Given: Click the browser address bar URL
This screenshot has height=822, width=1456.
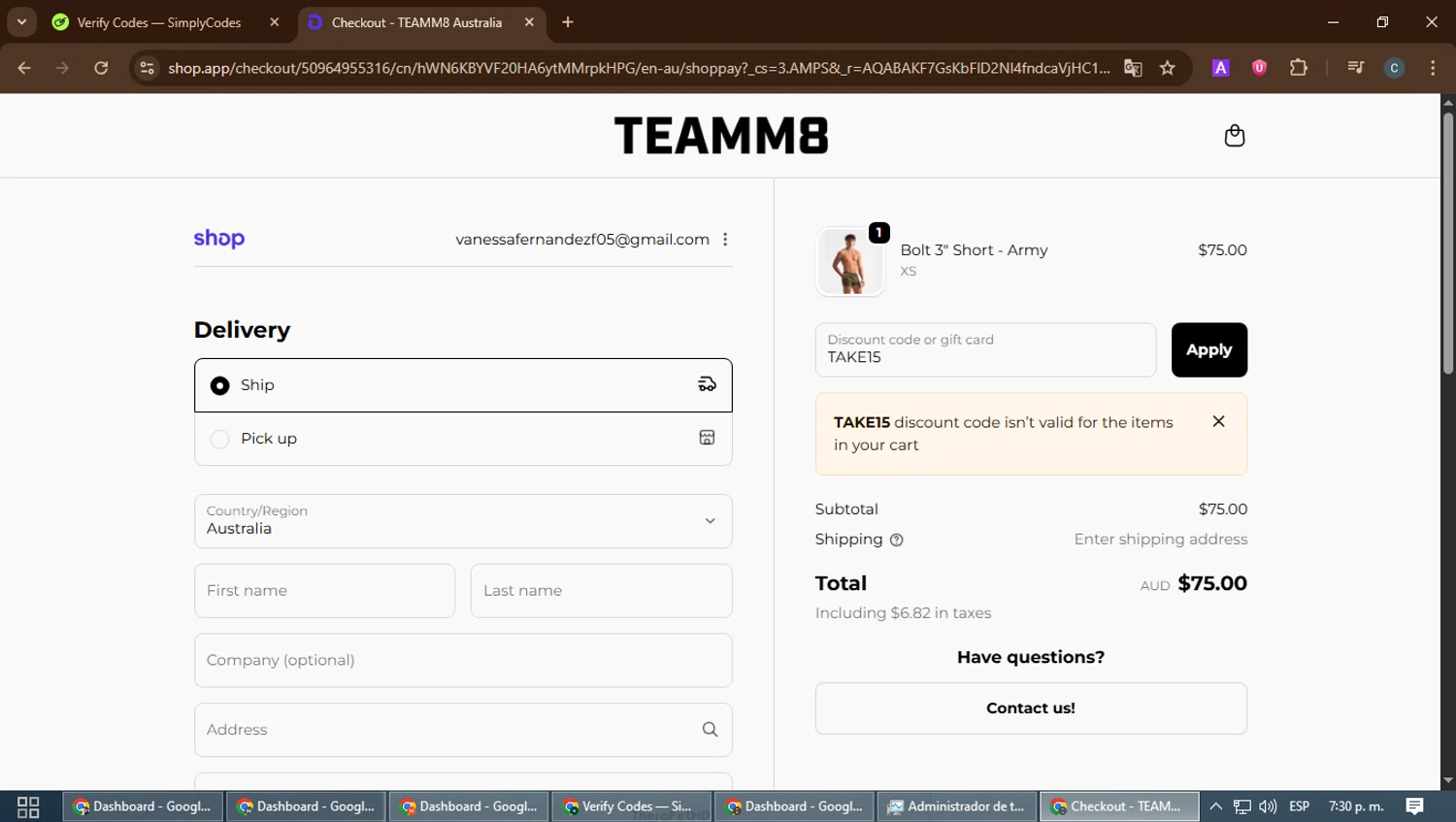Looking at the screenshot, I should (x=639, y=68).
